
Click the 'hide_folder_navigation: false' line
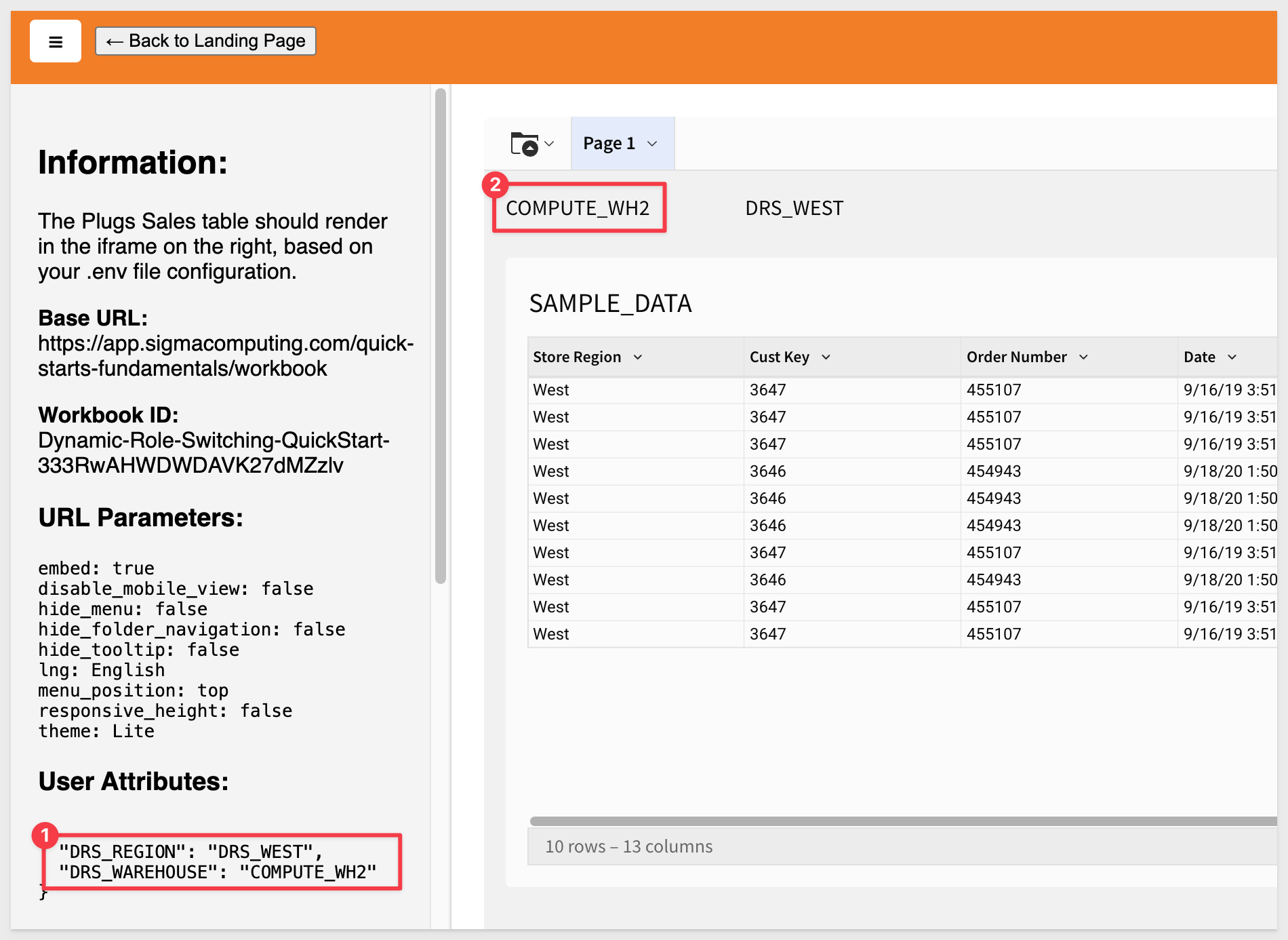point(192,629)
